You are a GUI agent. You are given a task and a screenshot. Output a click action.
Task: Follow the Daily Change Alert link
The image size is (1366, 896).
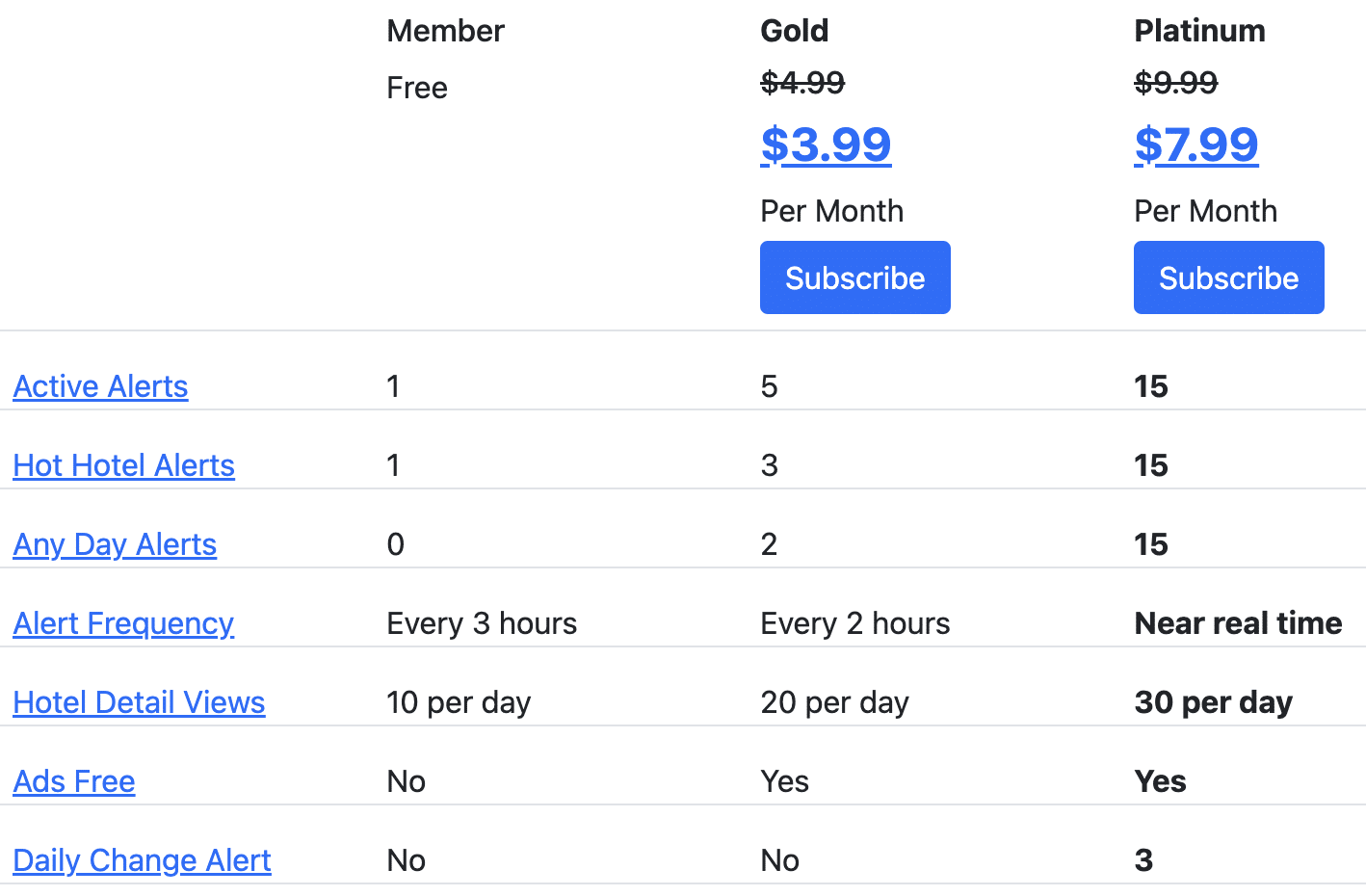[142, 860]
